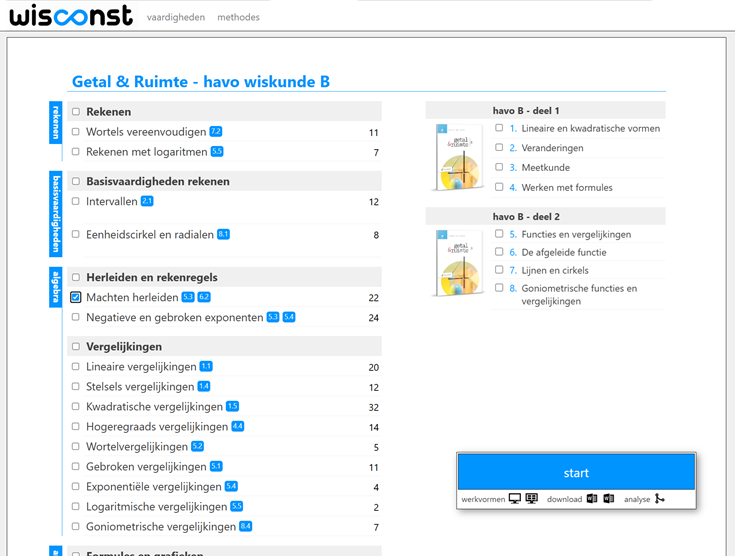Open the grid-screen werkvormen monitor icon
The height and width of the screenshot is (556, 735).
(532, 499)
